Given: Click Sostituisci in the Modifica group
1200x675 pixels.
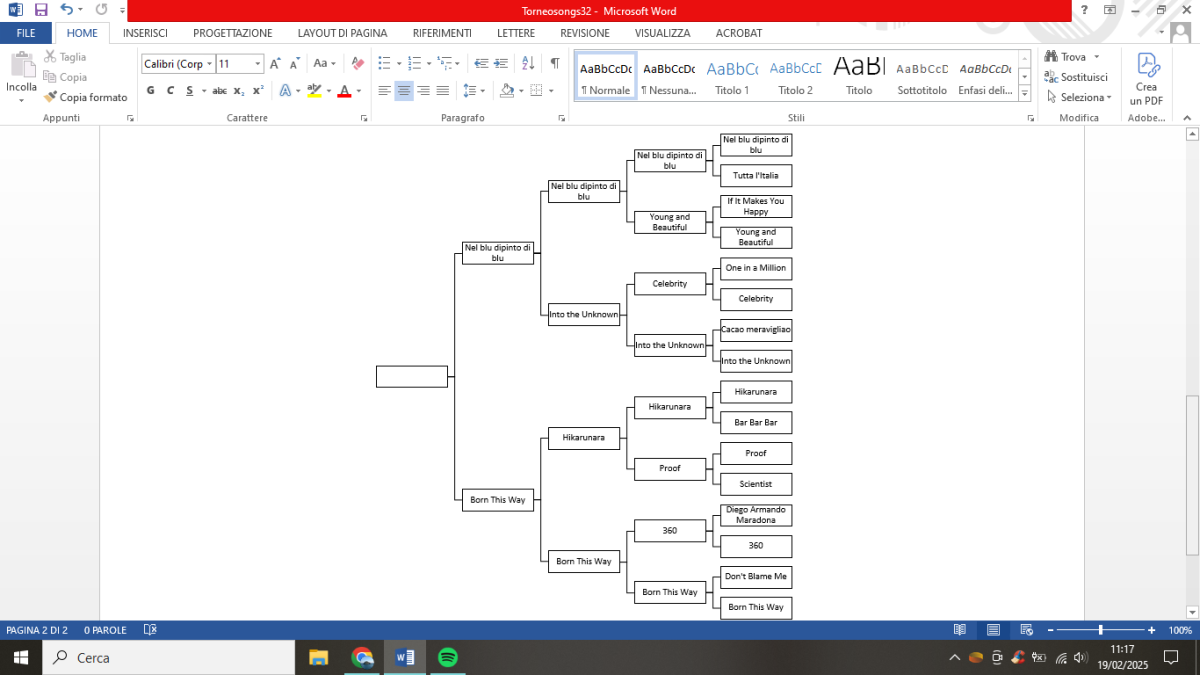Looking at the screenshot, I should coord(1076,77).
